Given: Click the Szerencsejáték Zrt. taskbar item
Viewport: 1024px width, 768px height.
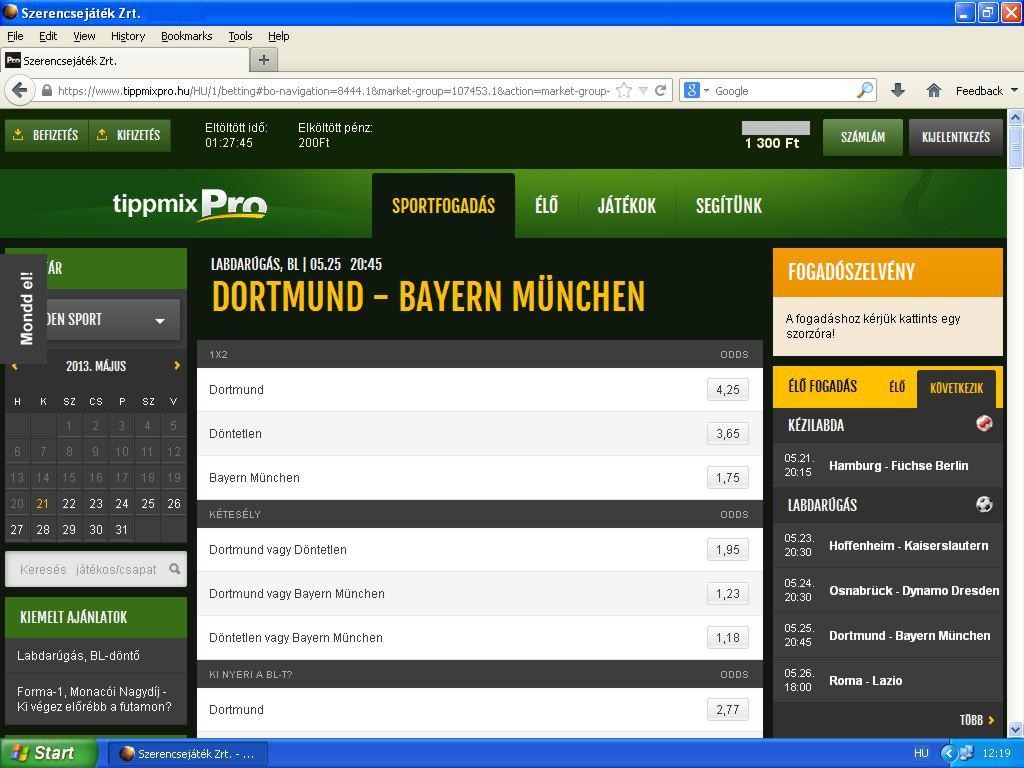Looking at the screenshot, I should tap(187, 754).
